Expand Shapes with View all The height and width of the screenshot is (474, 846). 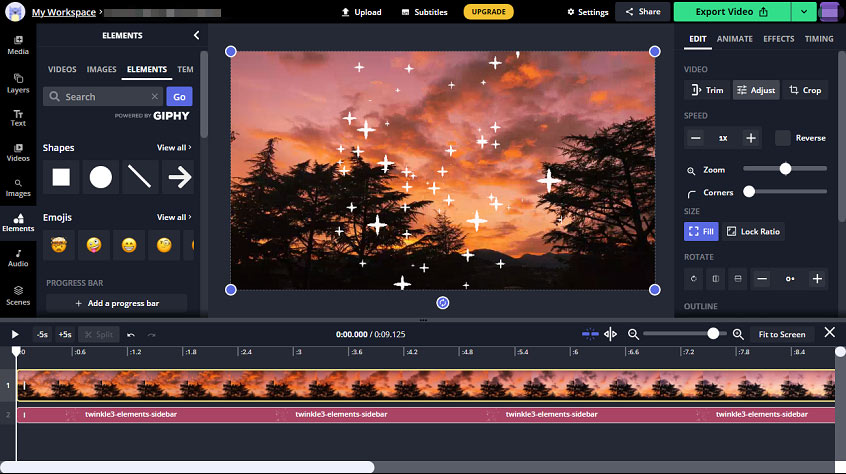pyautogui.click(x=174, y=147)
